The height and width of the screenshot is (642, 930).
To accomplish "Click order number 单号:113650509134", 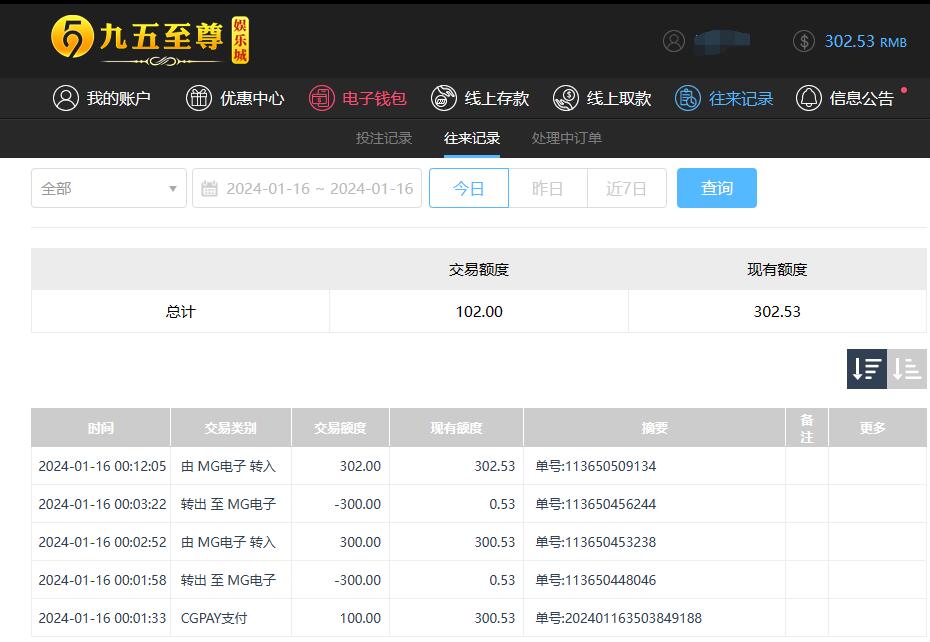I will 595,466.
